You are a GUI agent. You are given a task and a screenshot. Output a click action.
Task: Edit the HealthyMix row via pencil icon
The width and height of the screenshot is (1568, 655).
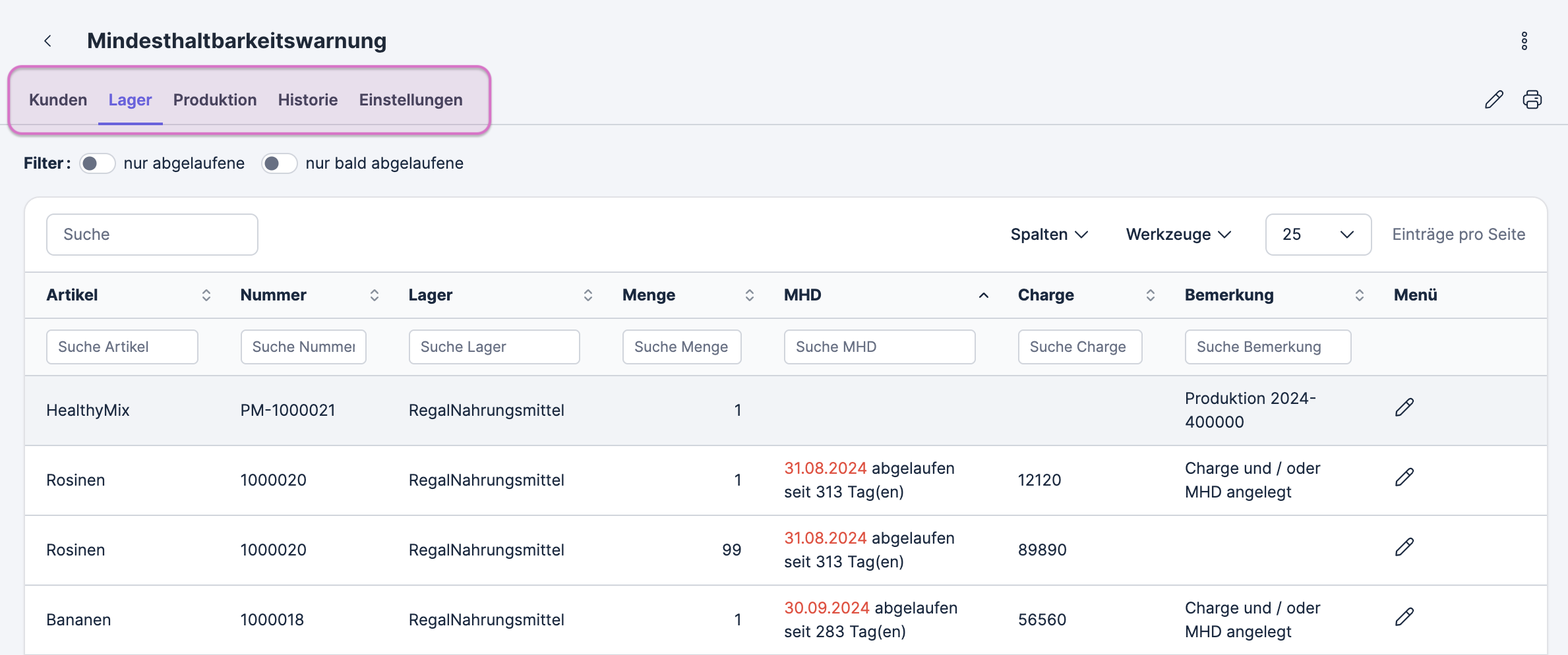[x=1404, y=408]
